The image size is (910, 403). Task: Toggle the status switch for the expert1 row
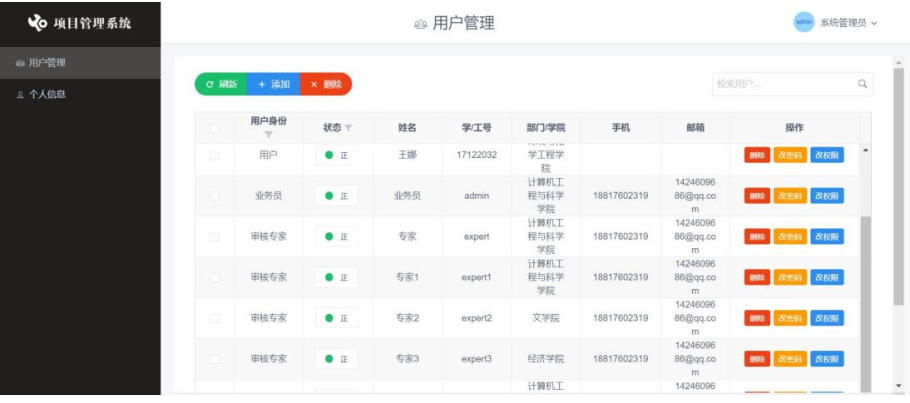tap(337, 277)
